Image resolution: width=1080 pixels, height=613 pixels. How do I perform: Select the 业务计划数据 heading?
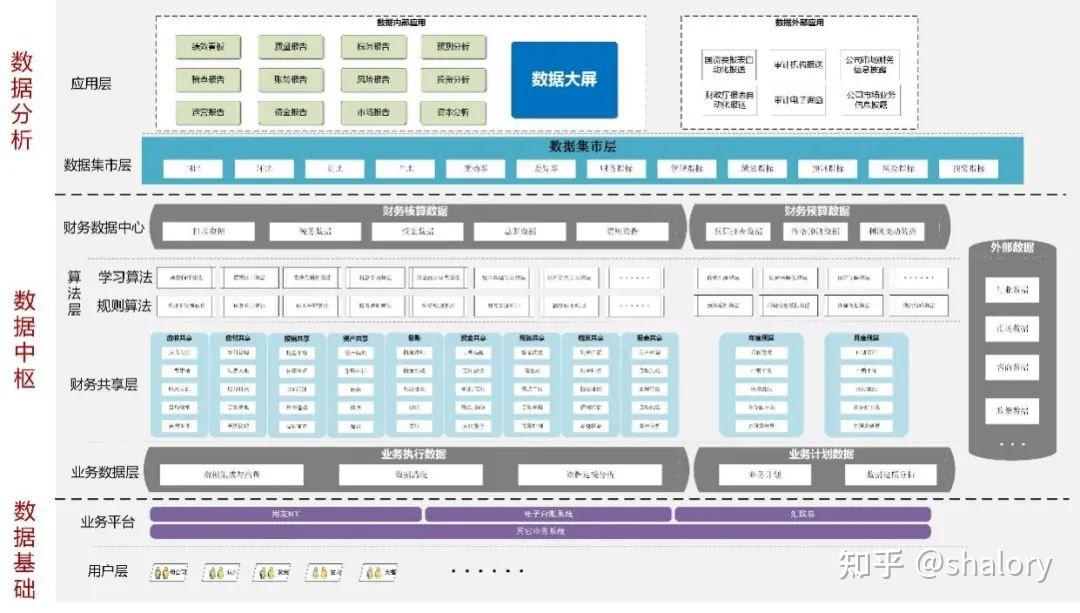tap(821, 454)
